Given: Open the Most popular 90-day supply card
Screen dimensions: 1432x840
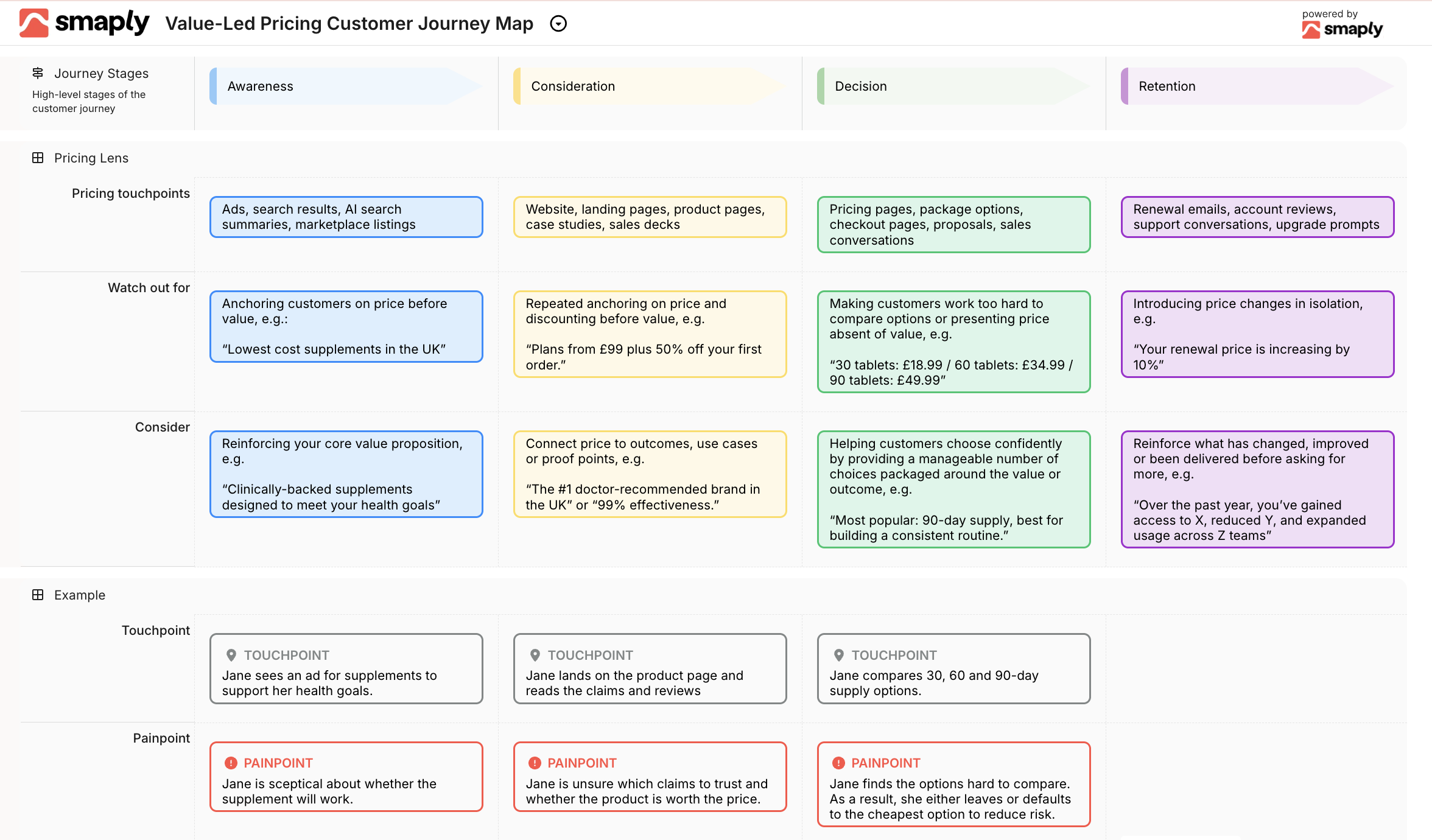Looking at the screenshot, I should [953, 489].
